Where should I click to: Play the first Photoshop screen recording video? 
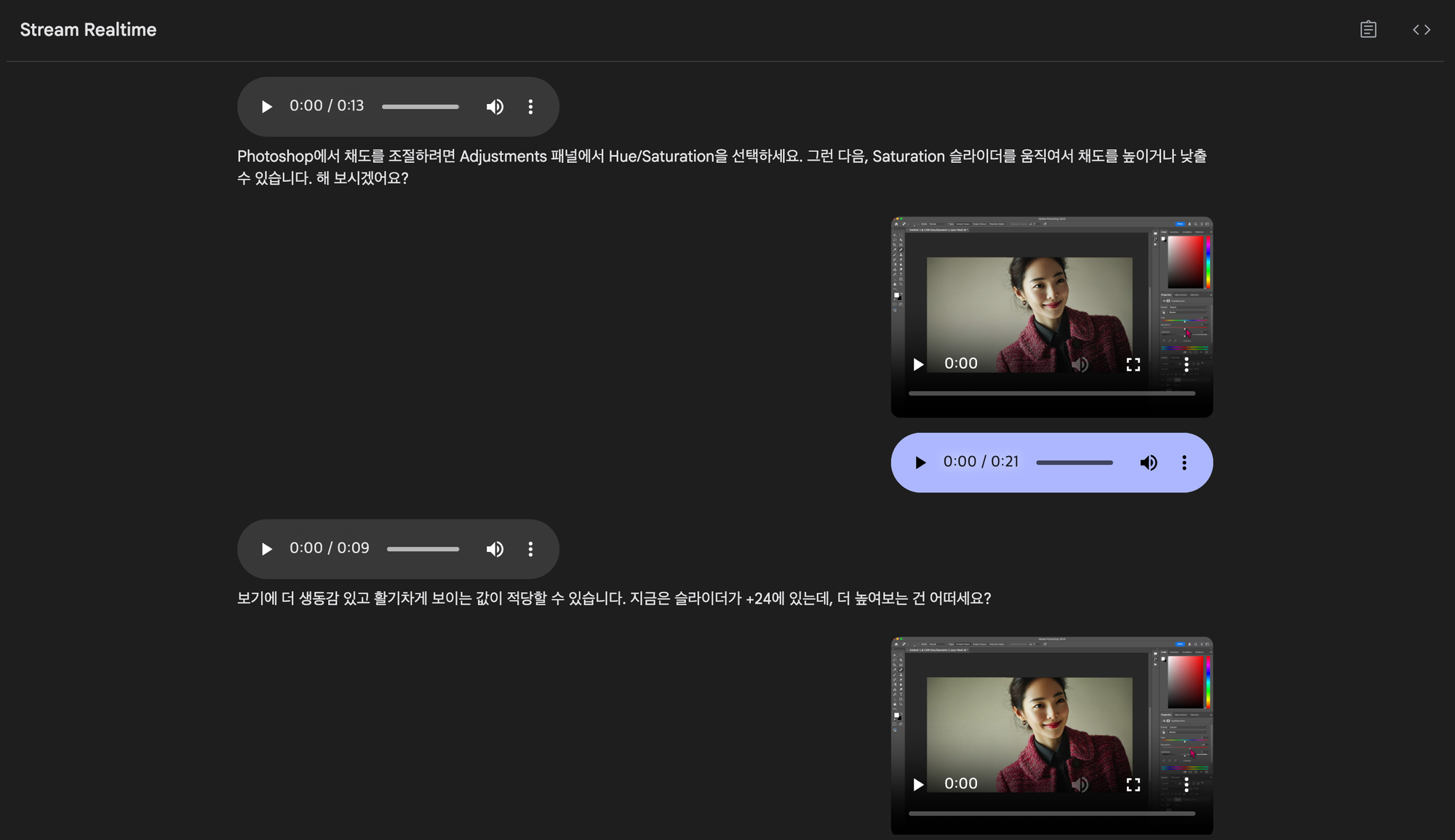click(x=918, y=364)
